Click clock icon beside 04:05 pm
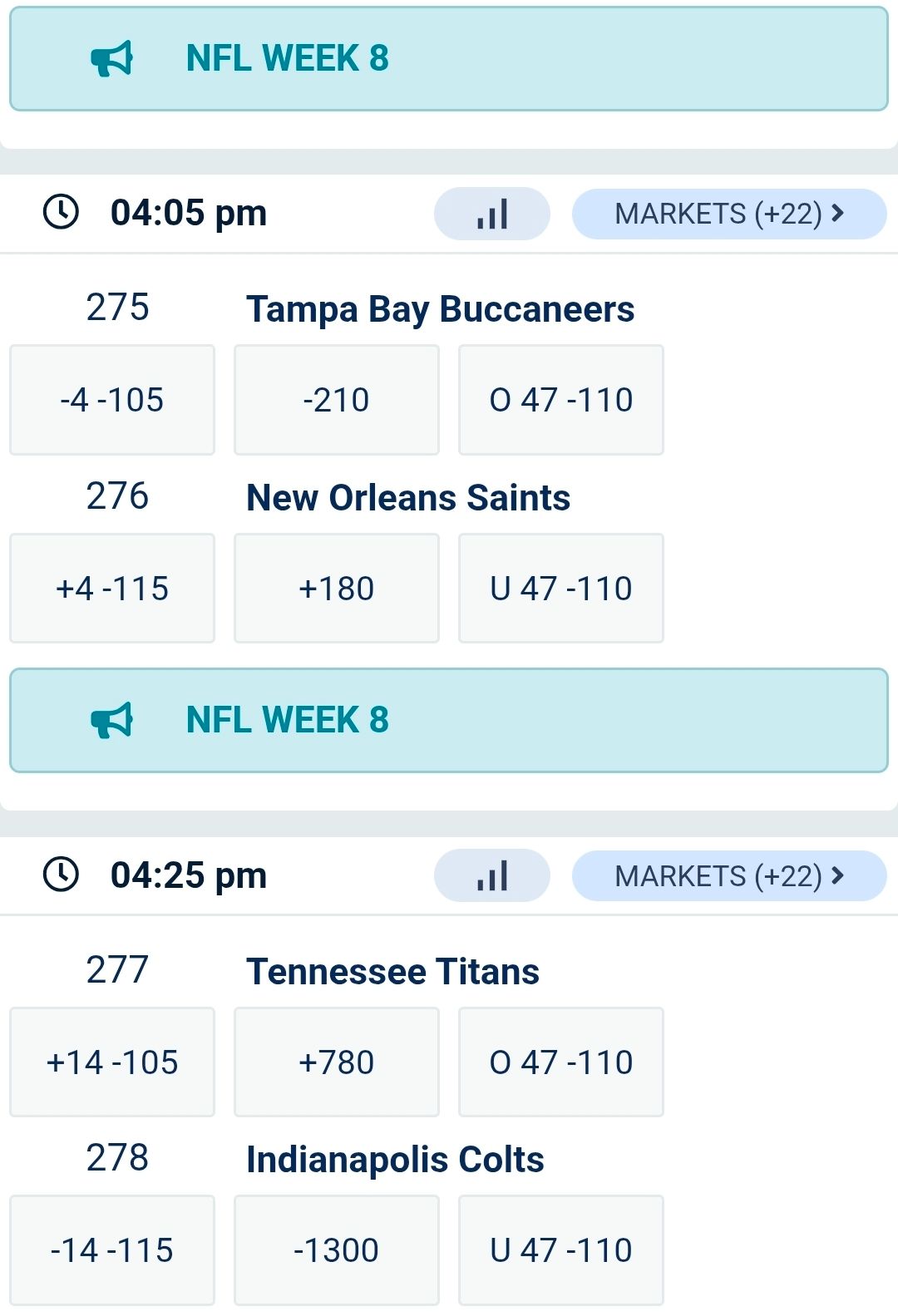This screenshot has width=898, height=1316. coord(61,212)
